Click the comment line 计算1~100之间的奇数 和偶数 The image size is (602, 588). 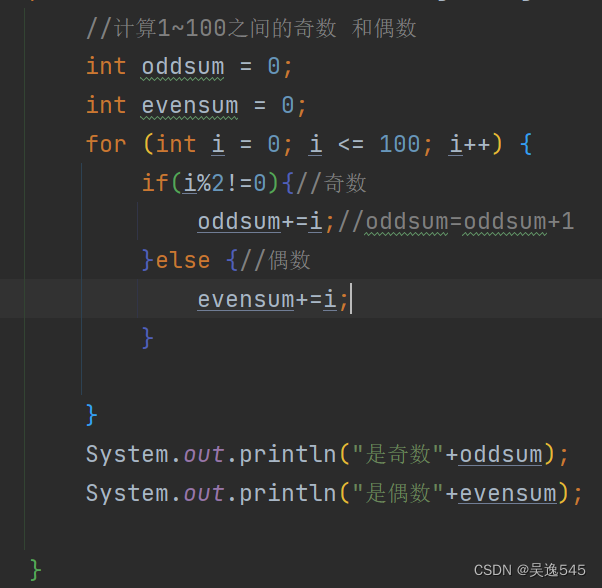(251, 28)
